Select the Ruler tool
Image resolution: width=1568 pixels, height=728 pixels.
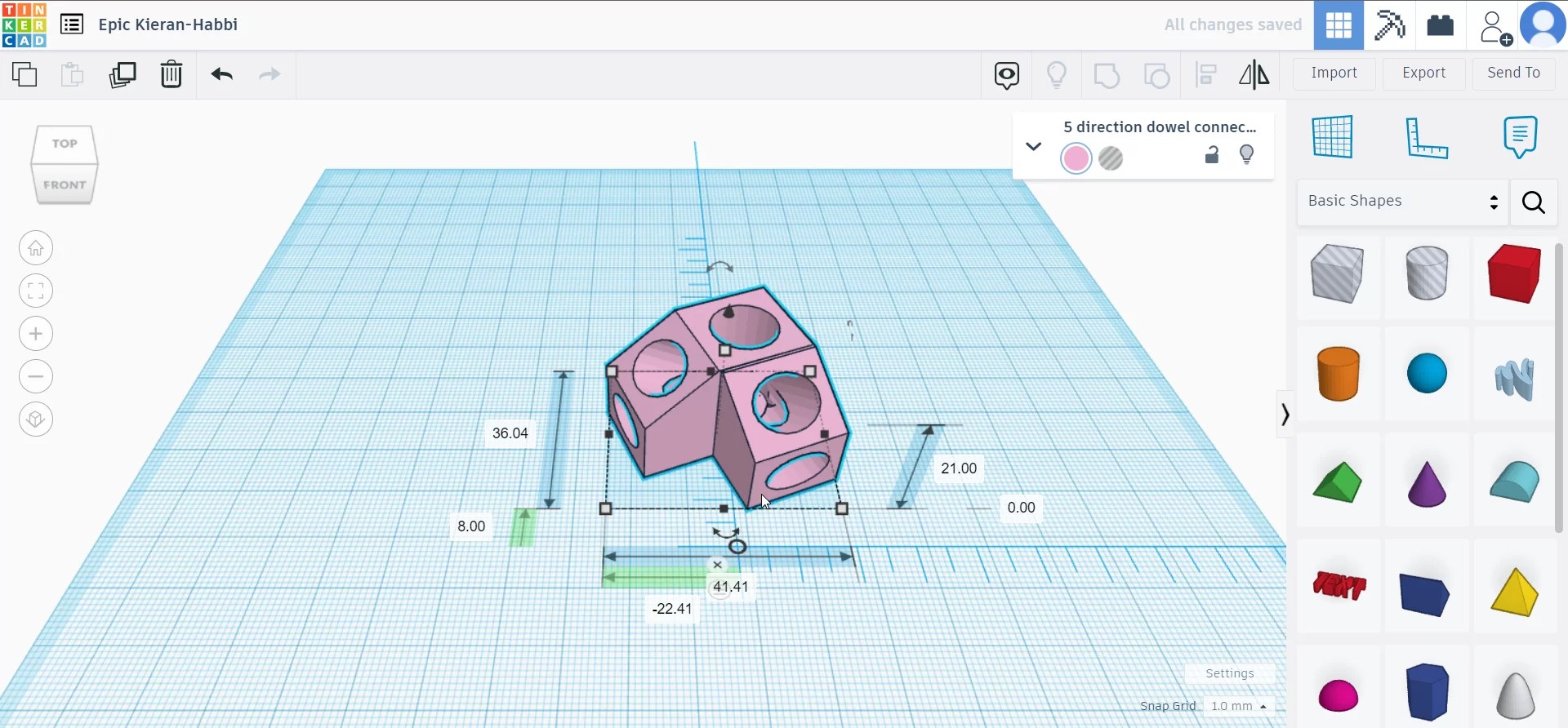point(1427,137)
